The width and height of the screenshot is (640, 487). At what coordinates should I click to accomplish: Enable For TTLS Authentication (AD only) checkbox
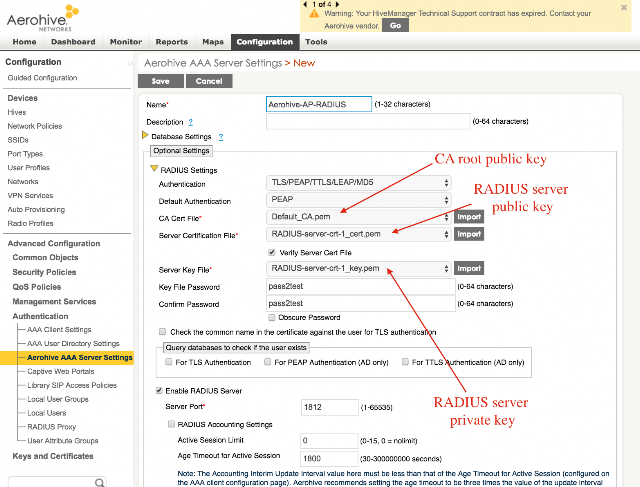coord(405,362)
